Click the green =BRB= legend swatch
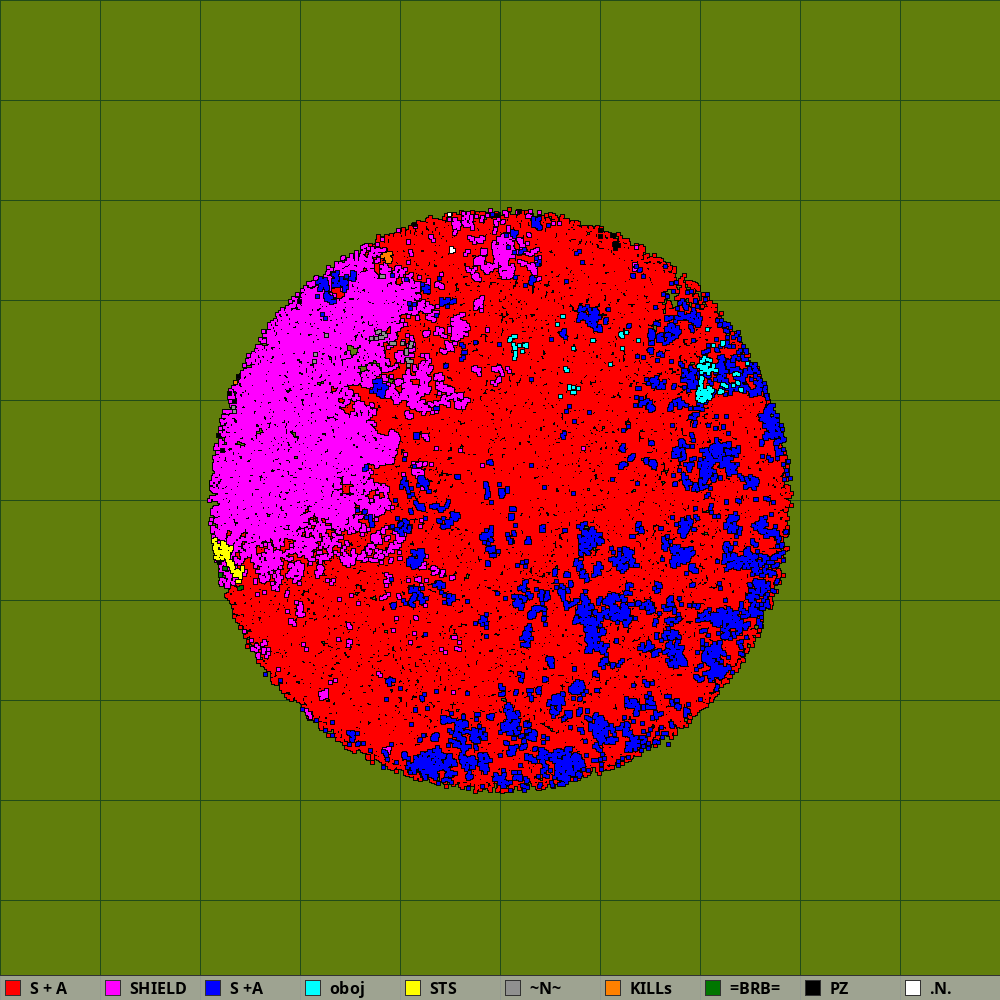1000x1000 pixels. (x=713, y=988)
